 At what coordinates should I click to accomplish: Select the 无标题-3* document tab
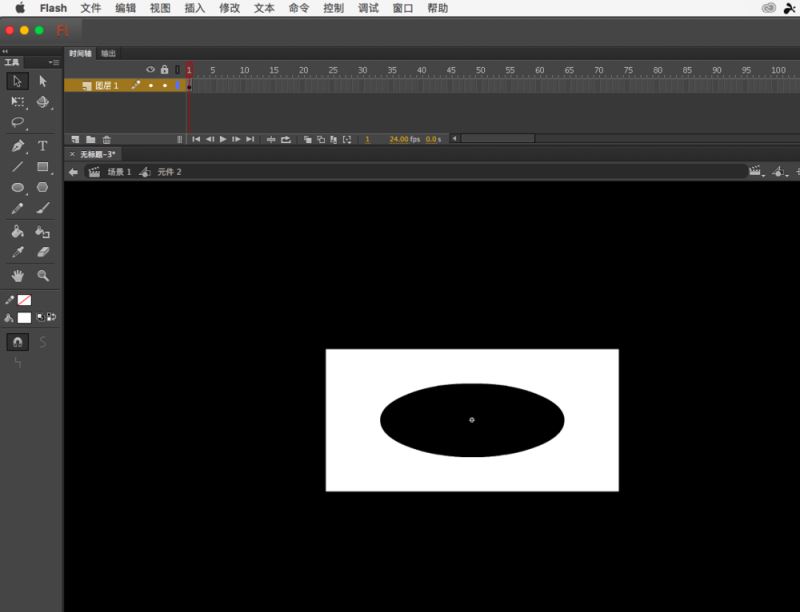(x=97, y=154)
